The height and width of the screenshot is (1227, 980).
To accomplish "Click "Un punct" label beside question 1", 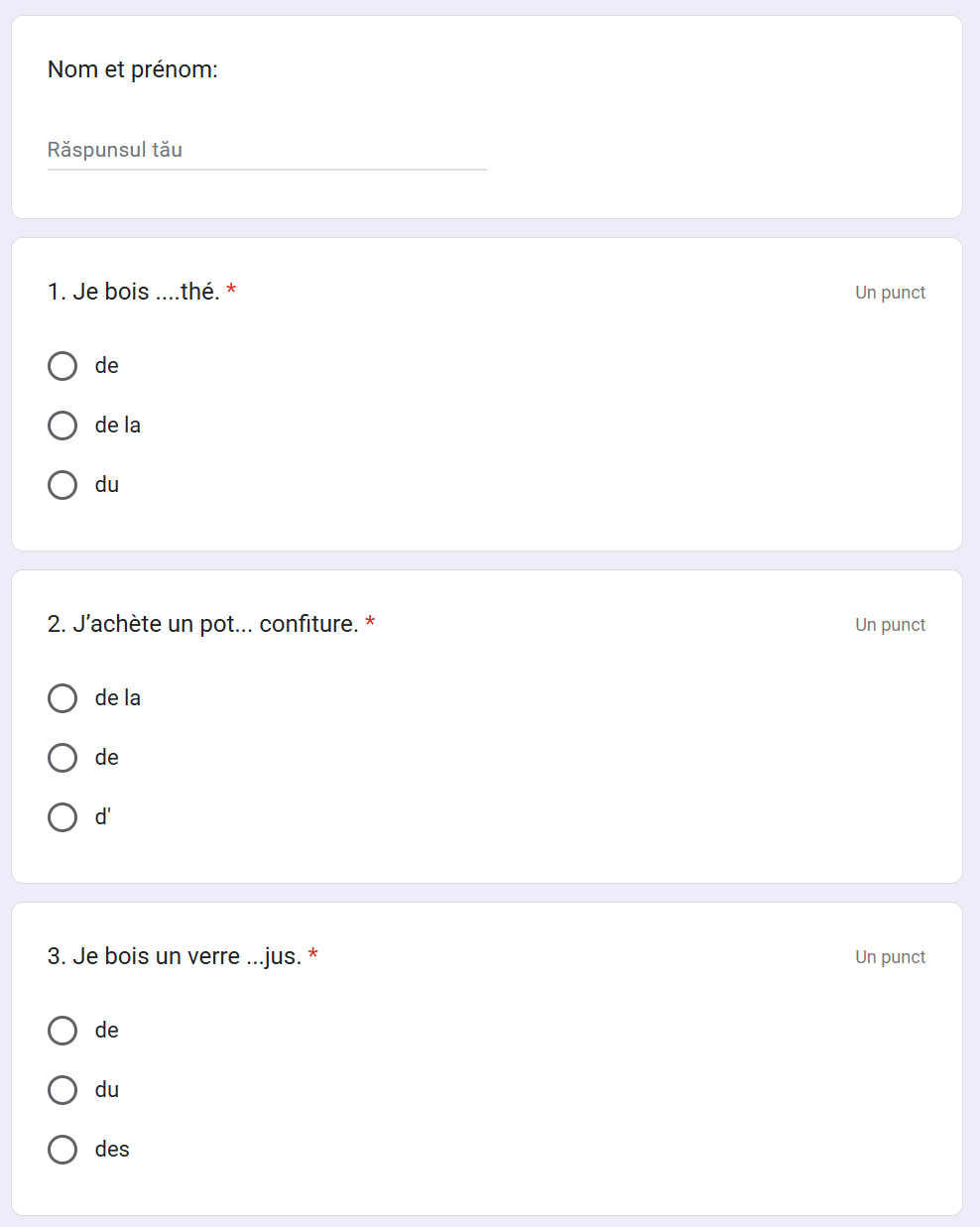I will (890, 293).
